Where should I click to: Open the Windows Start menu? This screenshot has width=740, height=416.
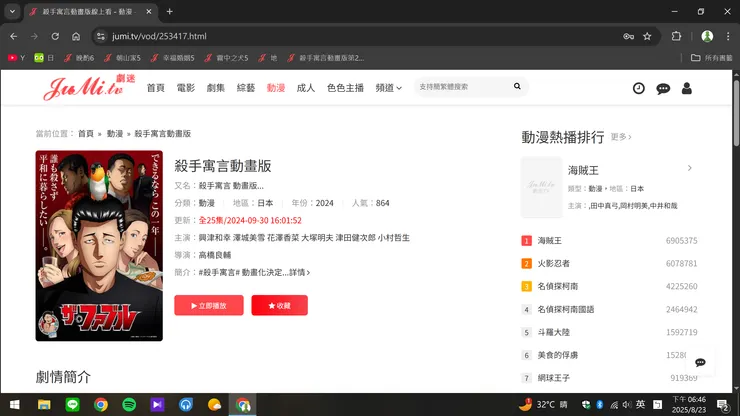15,405
